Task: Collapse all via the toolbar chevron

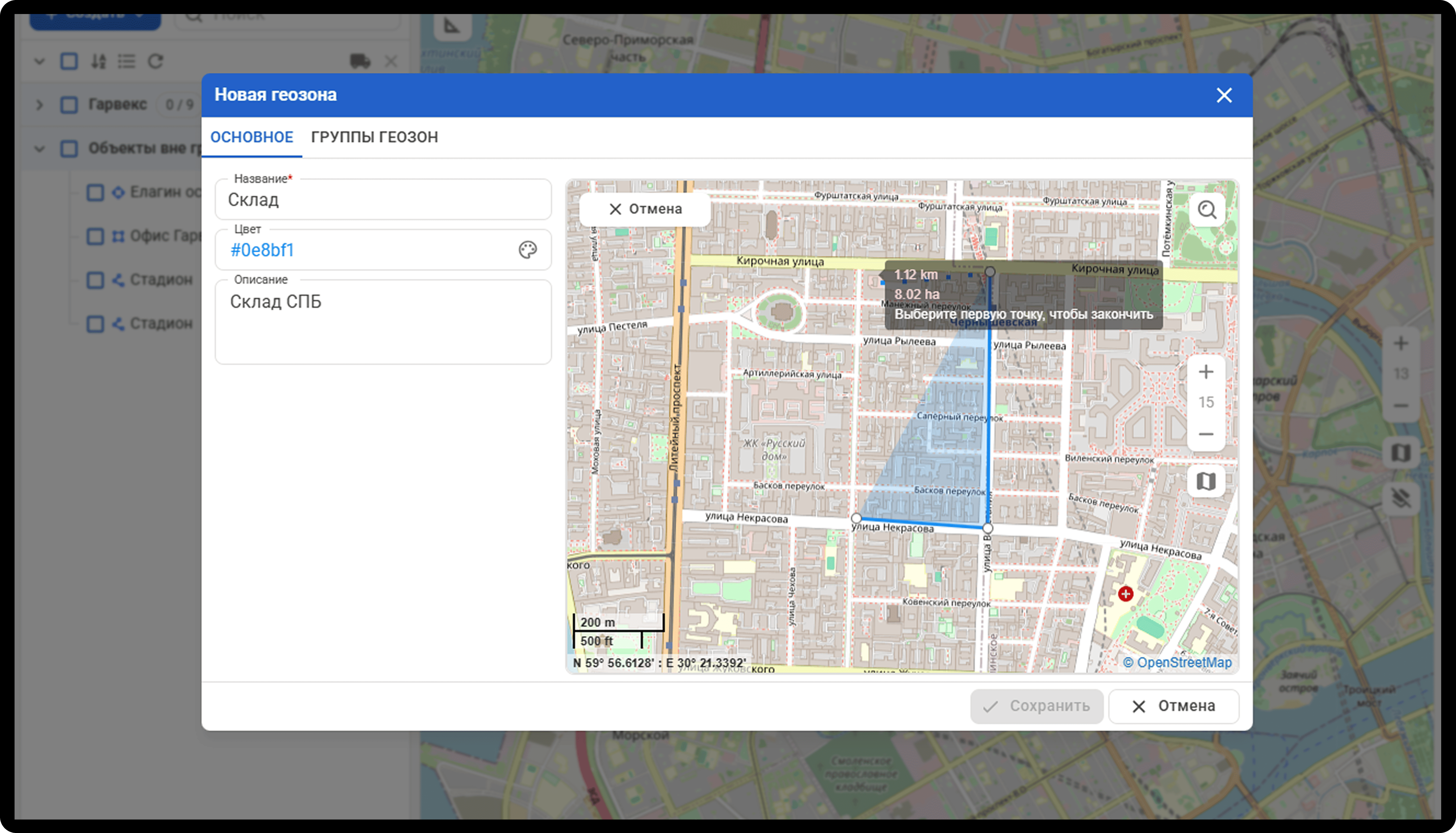Action: 39,61
